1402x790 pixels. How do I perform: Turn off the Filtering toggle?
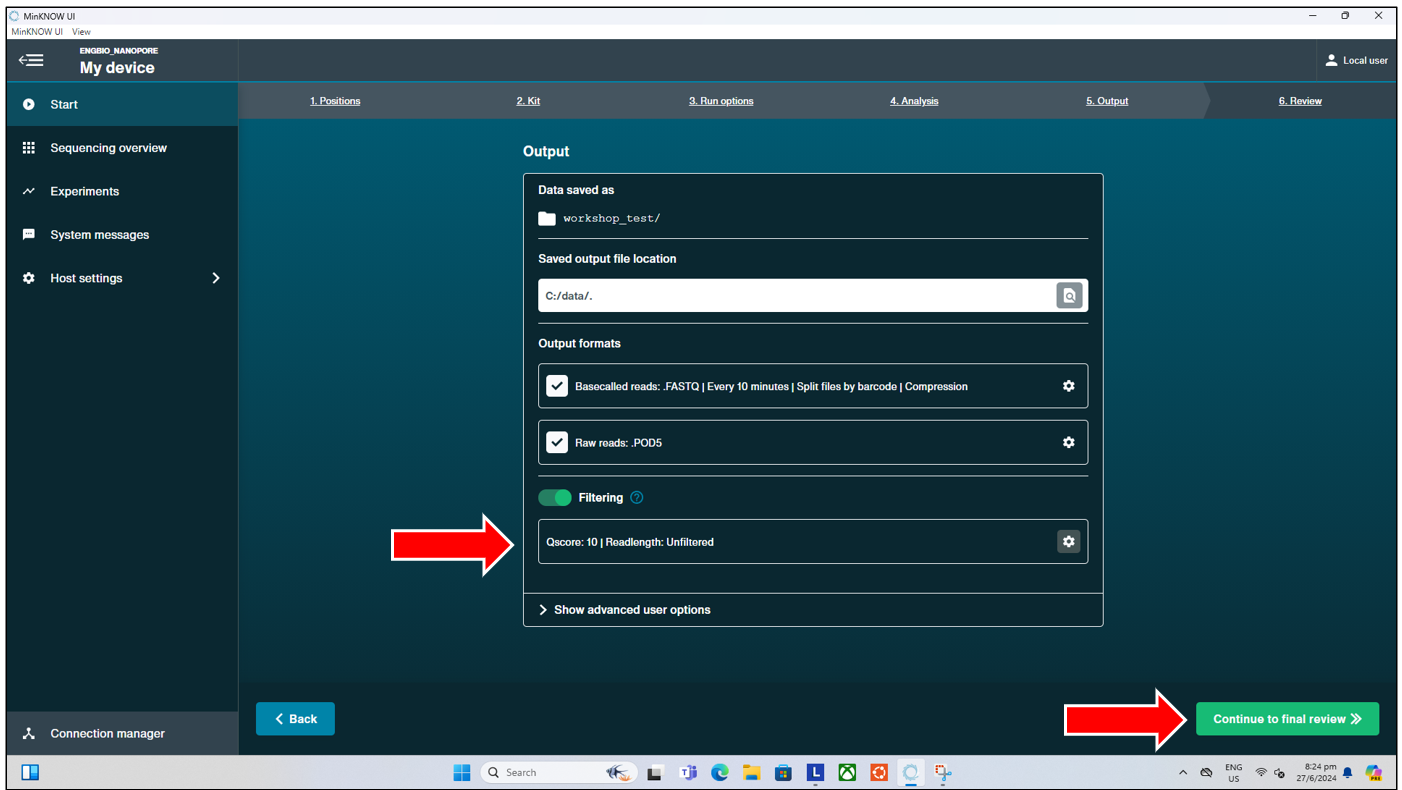tap(555, 497)
